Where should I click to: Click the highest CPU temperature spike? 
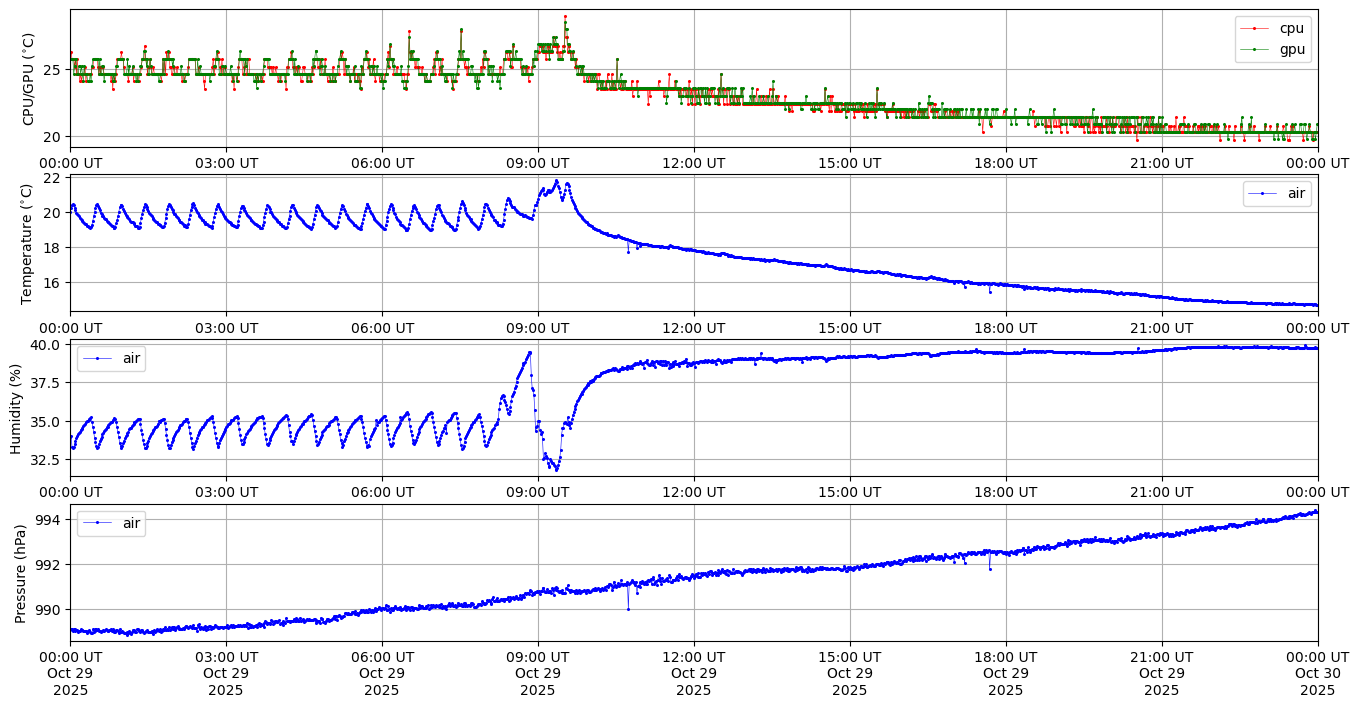(x=565, y=16)
